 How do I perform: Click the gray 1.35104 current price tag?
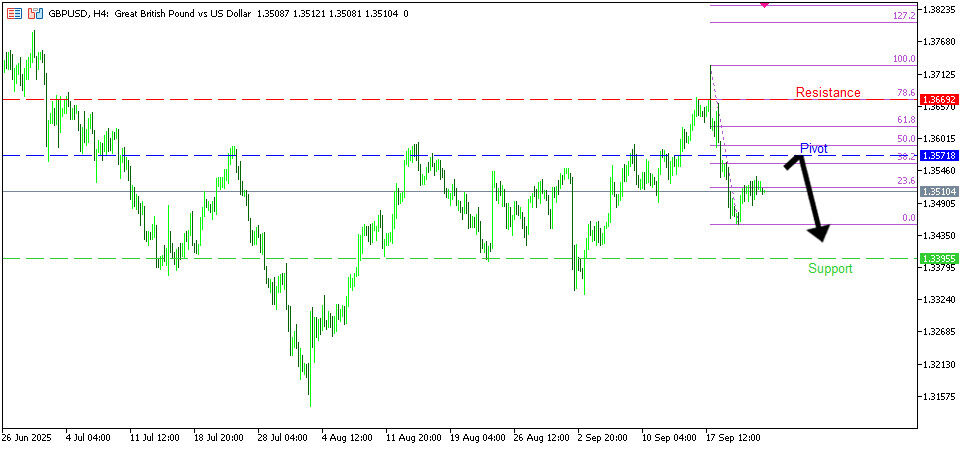click(939, 191)
